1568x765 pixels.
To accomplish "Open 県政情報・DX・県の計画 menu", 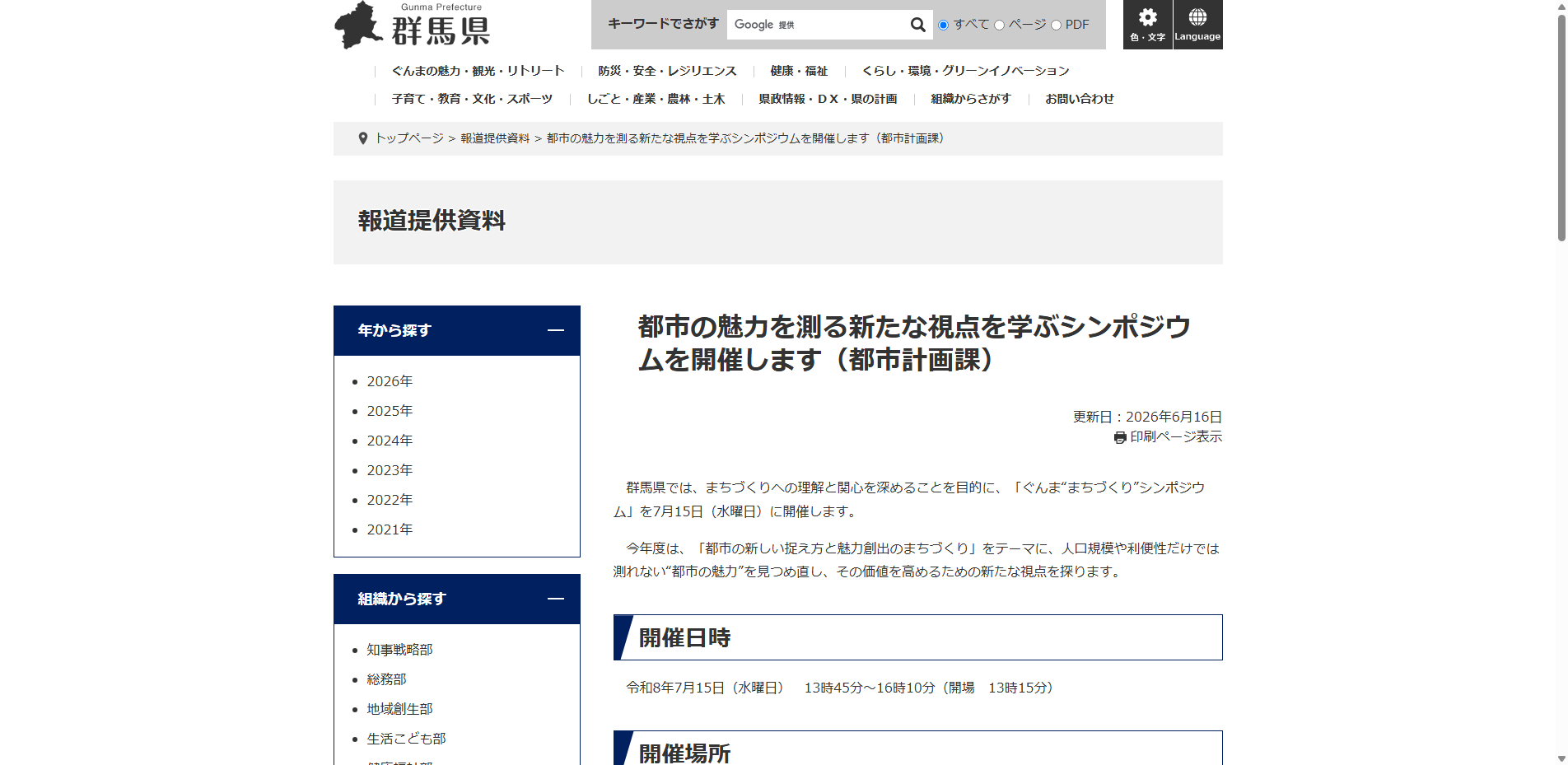I will (x=828, y=99).
